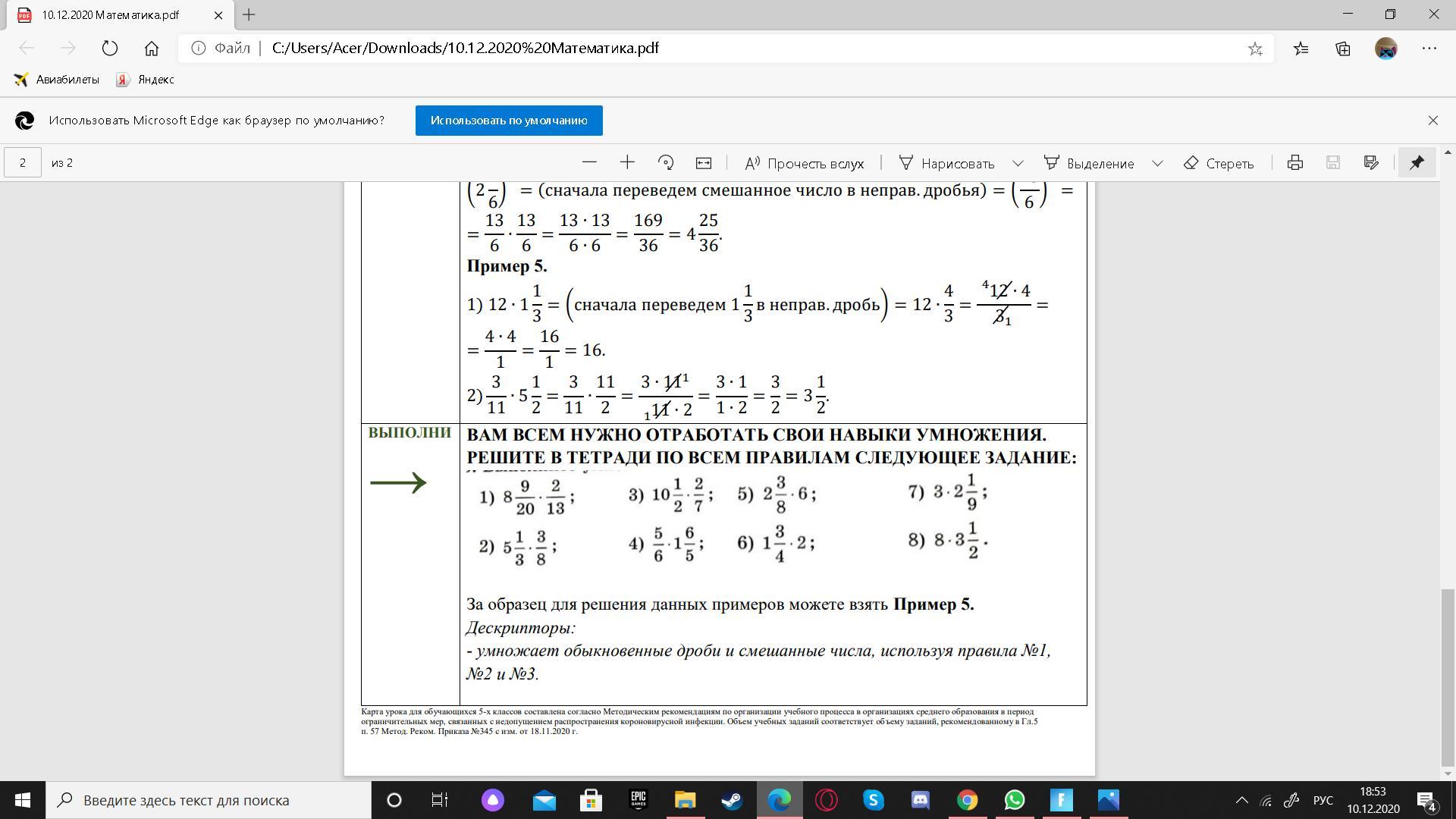Pin the PDF toolbar
Viewport: 1456px width, 819px height.
point(1417,162)
